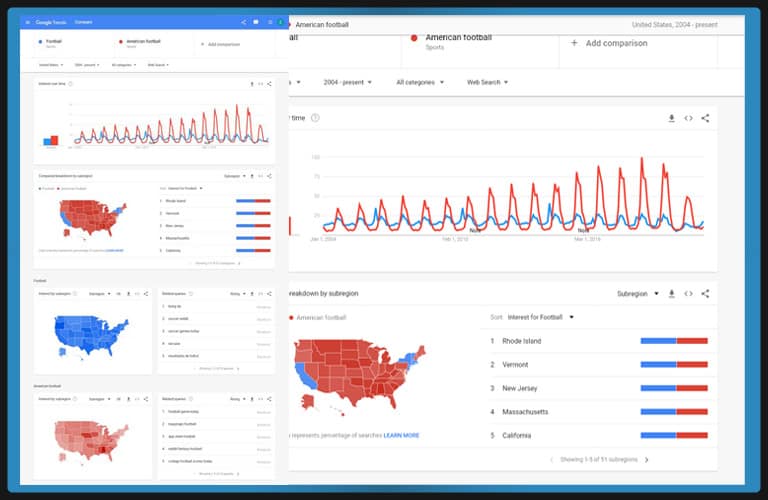Image resolution: width=768 pixels, height=500 pixels.
Task: Click 'United States, 2004 - present' header text
Action: pos(674,24)
